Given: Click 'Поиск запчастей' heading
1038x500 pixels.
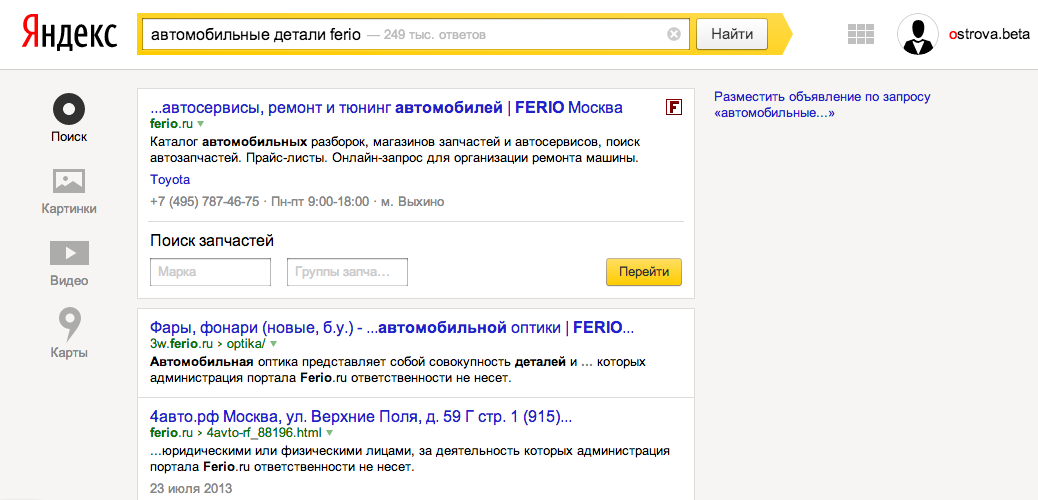Looking at the screenshot, I should pos(212,240).
